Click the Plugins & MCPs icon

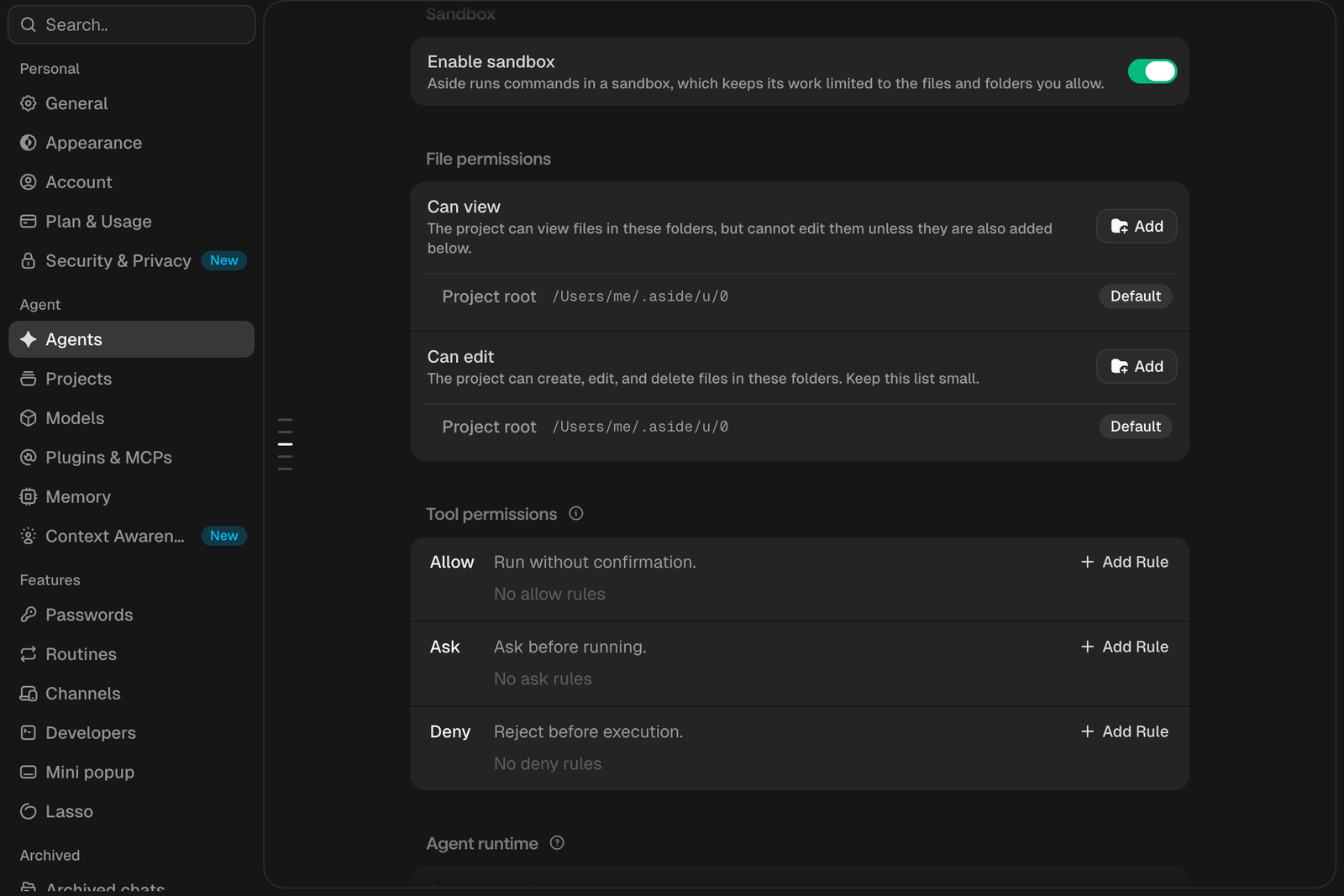(29, 458)
